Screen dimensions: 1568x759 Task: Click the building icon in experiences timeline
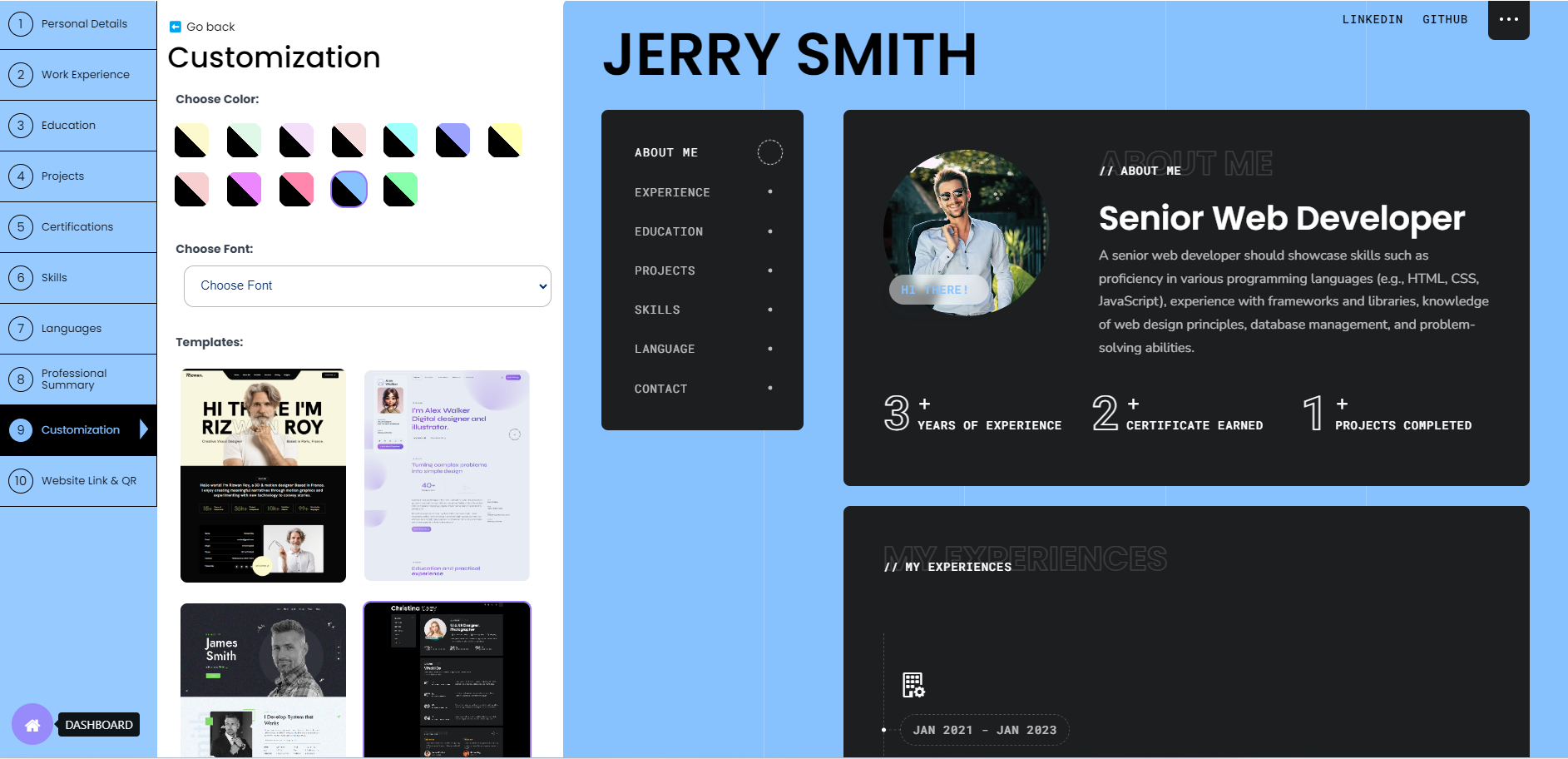(913, 685)
